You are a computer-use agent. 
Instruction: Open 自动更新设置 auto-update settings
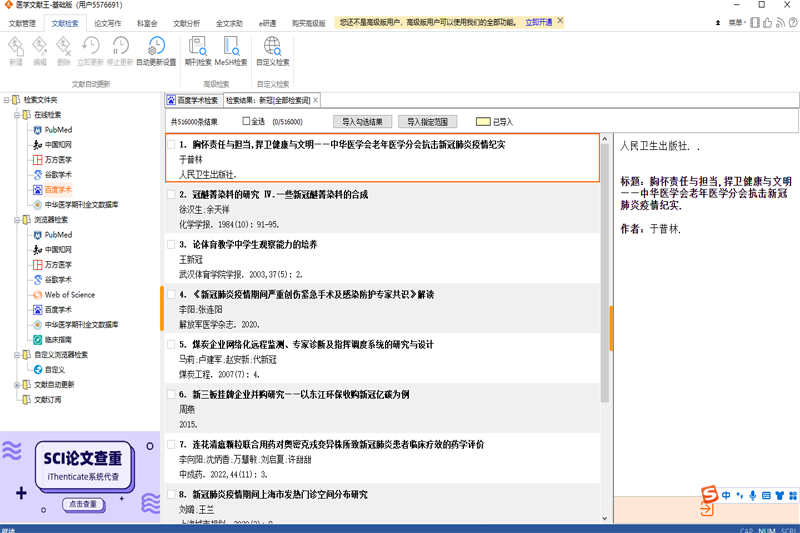[x=156, y=45]
